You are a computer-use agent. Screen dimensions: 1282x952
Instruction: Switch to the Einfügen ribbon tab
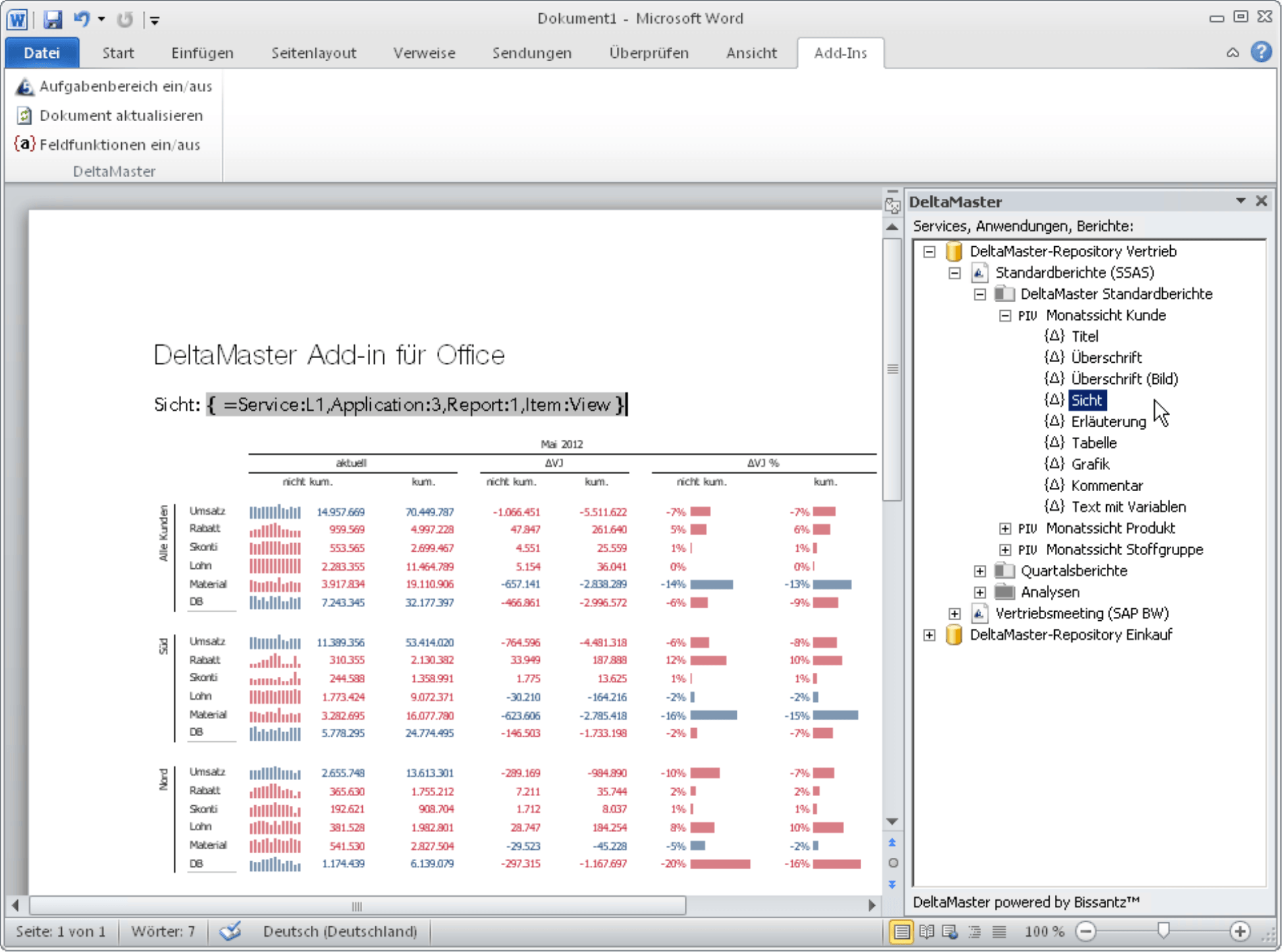point(202,53)
